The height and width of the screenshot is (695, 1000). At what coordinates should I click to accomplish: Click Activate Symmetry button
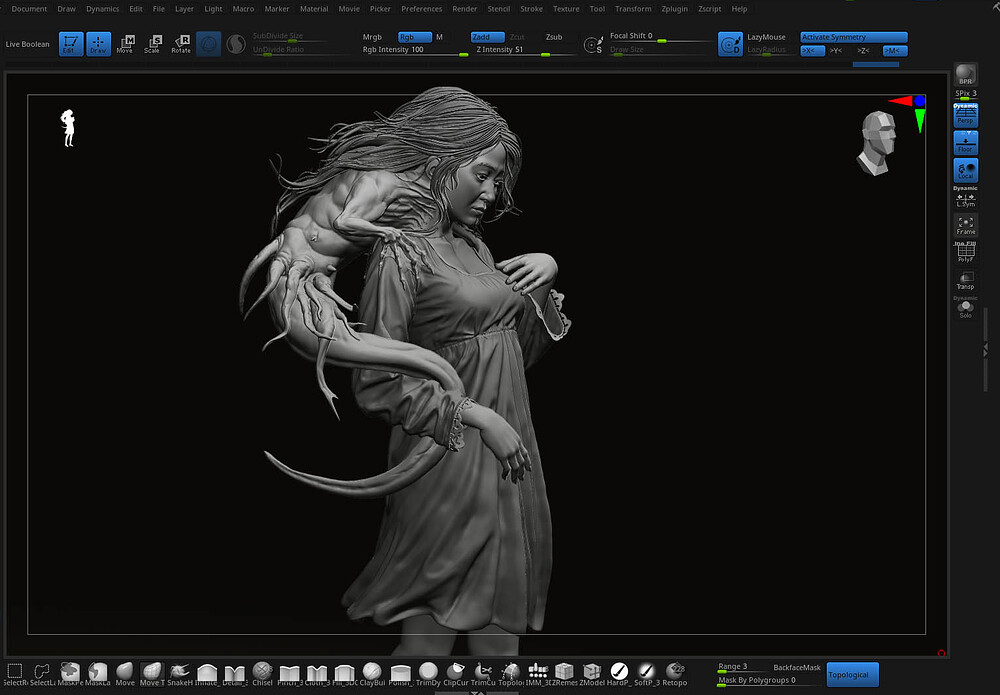point(853,37)
